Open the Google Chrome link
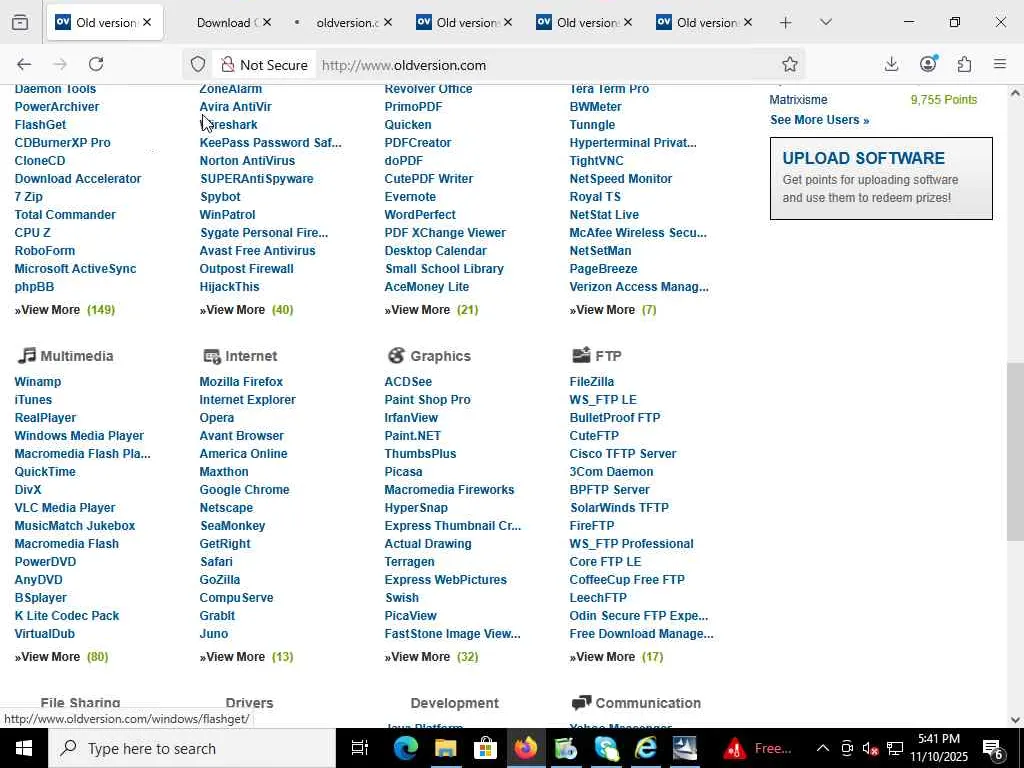 [244, 489]
